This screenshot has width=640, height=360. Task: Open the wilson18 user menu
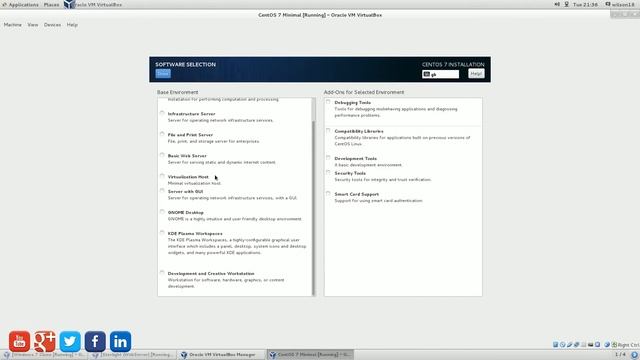[x=620, y=4]
